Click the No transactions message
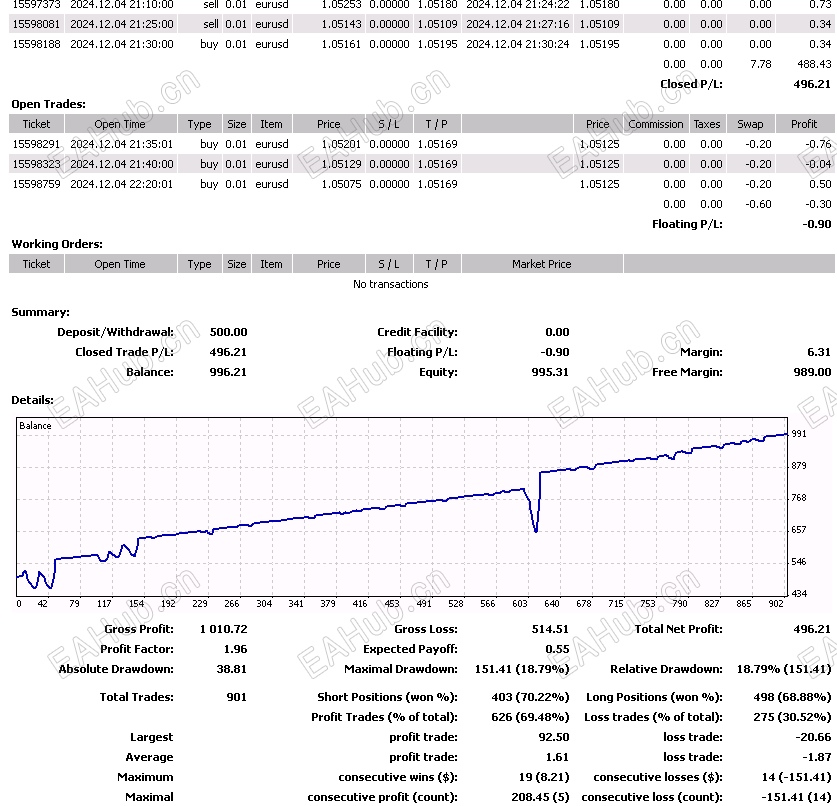This screenshot has width=837, height=806. pyautogui.click(x=390, y=284)
